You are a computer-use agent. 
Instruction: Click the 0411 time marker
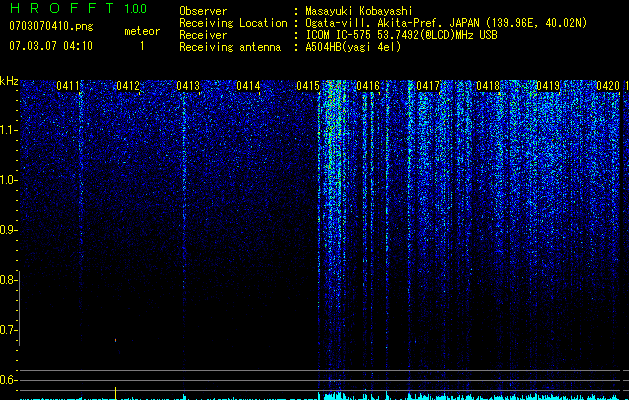click(68, 86)
